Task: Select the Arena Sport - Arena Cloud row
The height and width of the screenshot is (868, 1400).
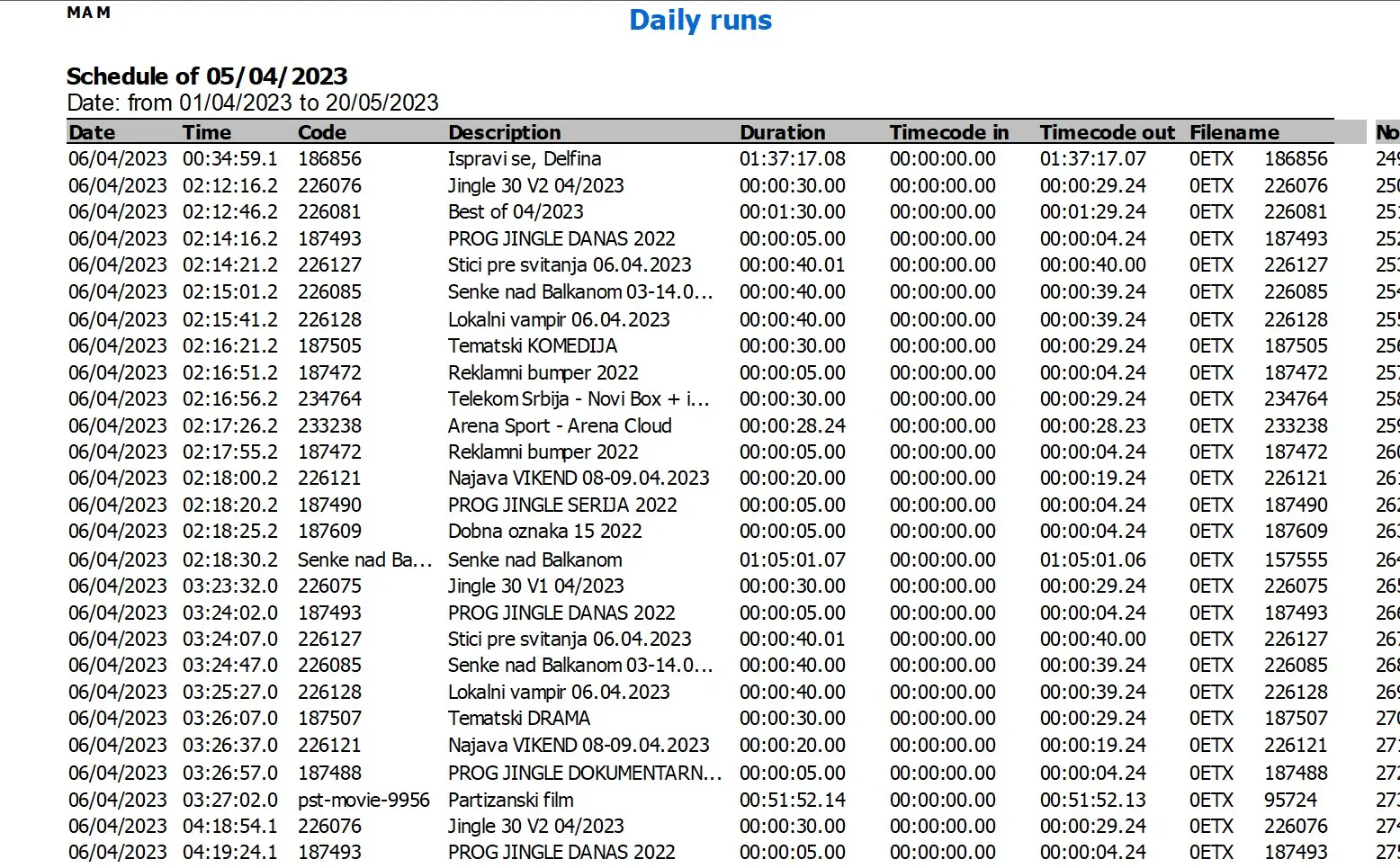Action: tap(560, 426)
